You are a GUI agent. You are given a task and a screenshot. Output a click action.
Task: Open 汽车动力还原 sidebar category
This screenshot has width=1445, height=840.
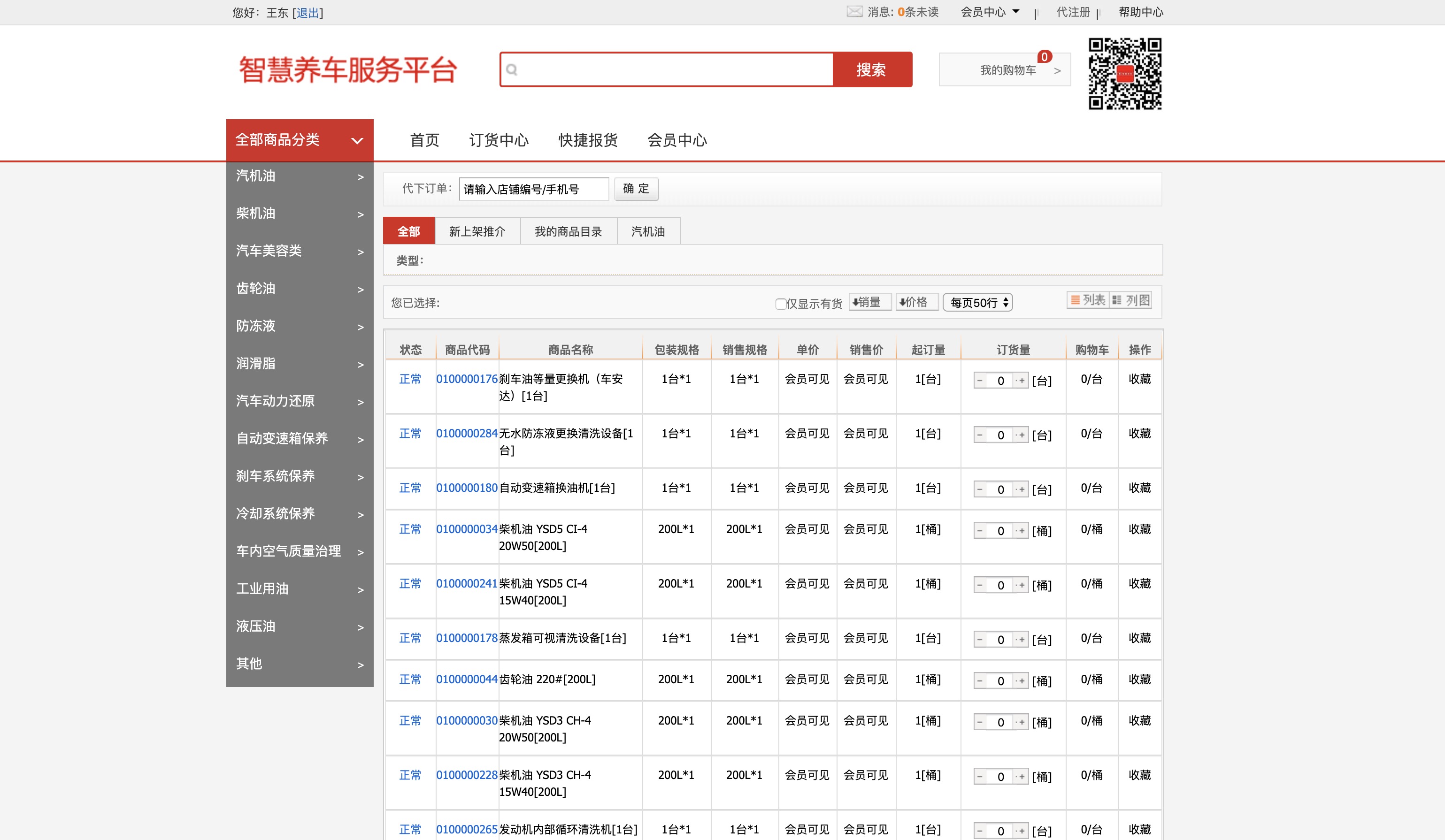(x=300, y=401)
